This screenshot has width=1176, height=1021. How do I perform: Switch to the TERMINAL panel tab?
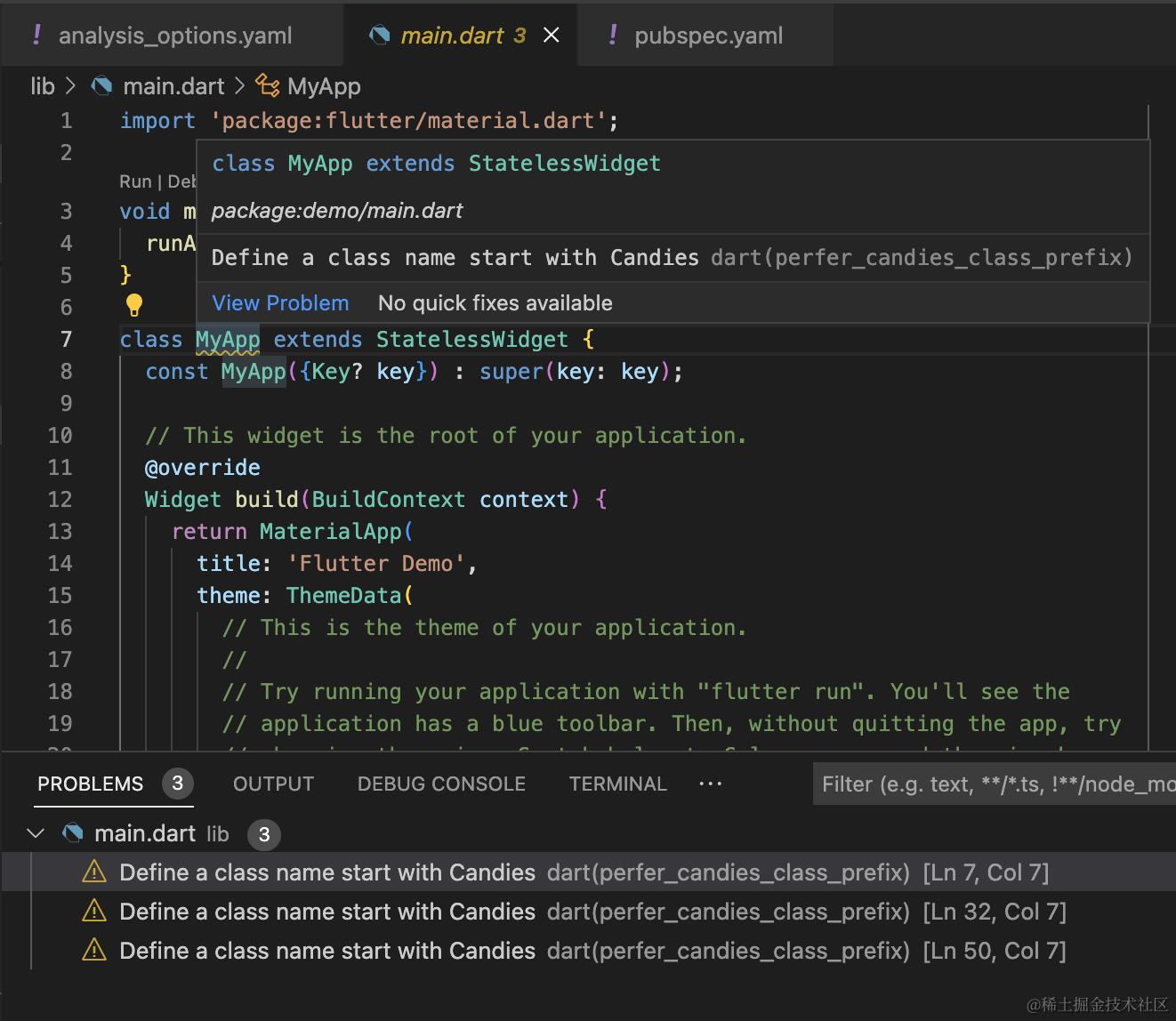click(617, 784)
